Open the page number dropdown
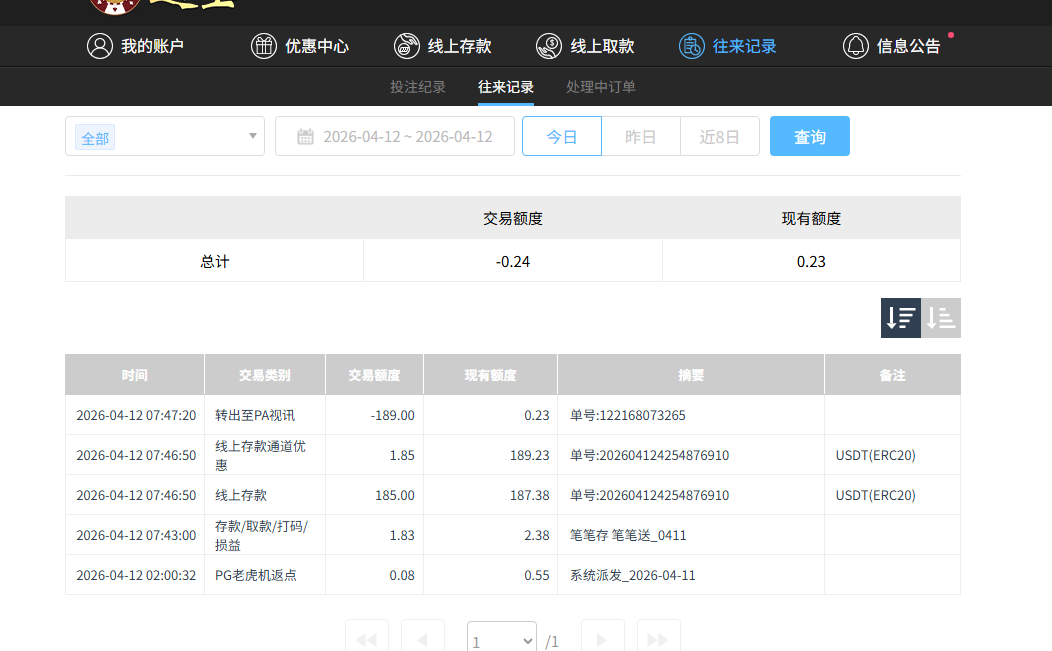 pos(502,641)
